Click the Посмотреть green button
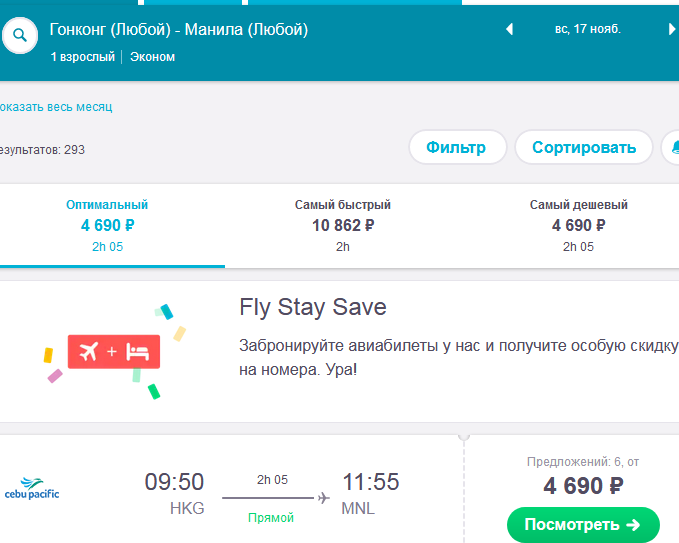The image size is (679, 543). tap(583, 525)
